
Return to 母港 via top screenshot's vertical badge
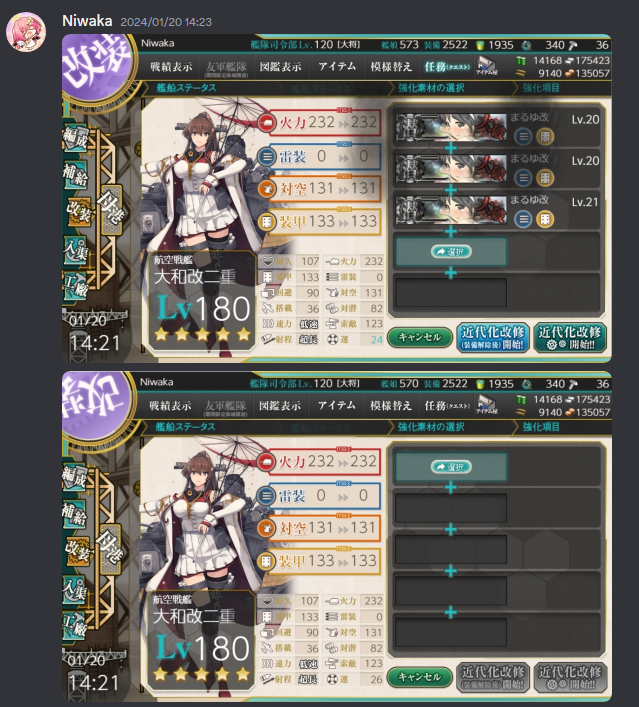click(111, 209)
